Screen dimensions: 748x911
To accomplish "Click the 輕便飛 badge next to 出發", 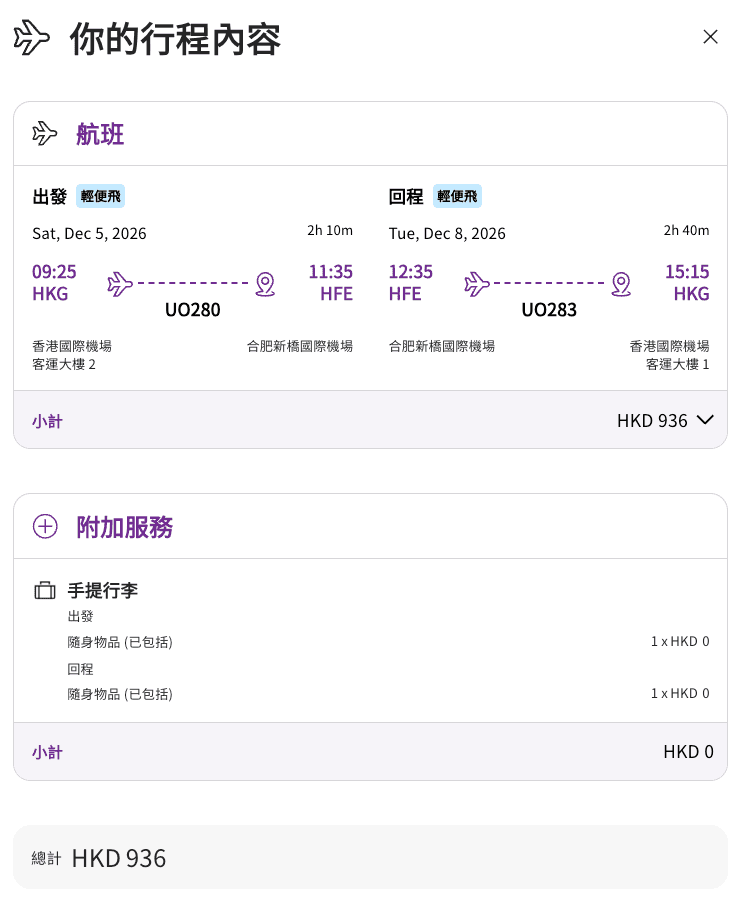I will (x=101, y=196).
